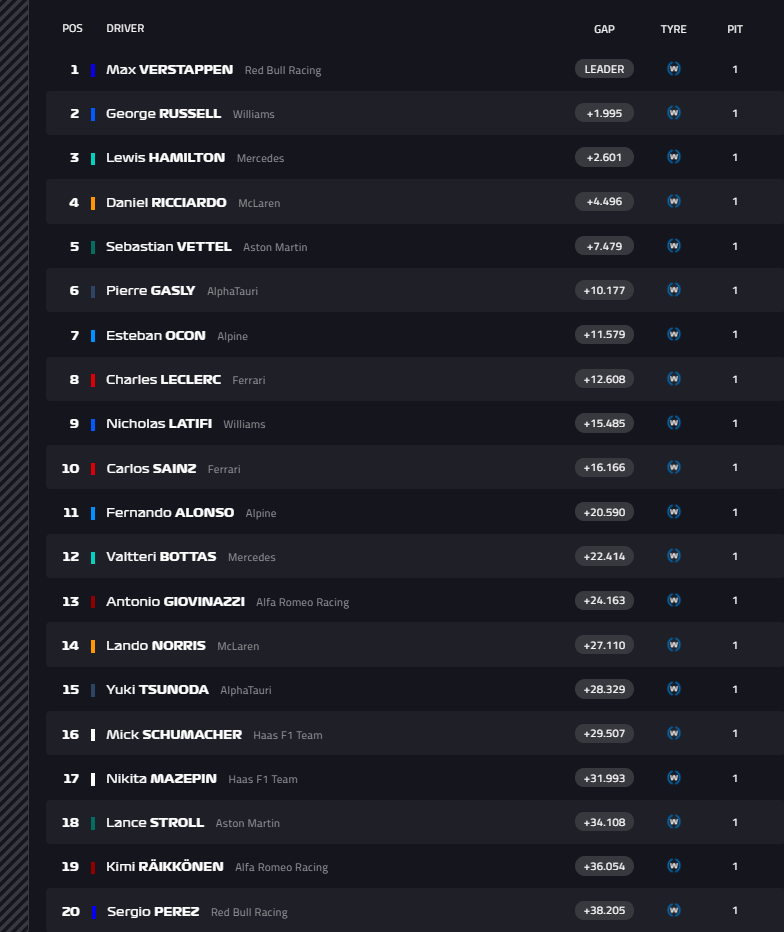This screenshot has width=784, height=932.
Task: Click the wet tyre icon in Verstappen's row
Action: point(674,69)
